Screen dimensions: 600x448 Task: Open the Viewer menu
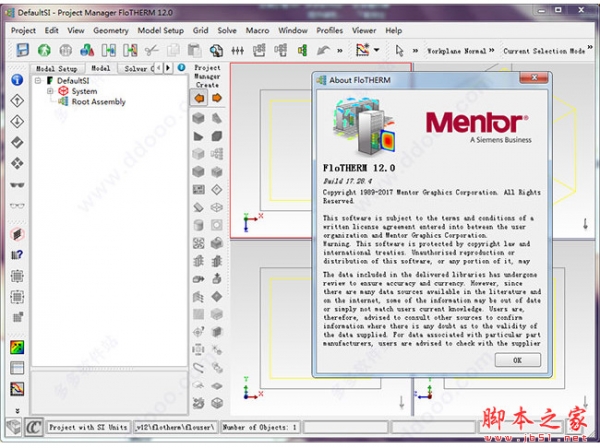(x=364, y=30)
